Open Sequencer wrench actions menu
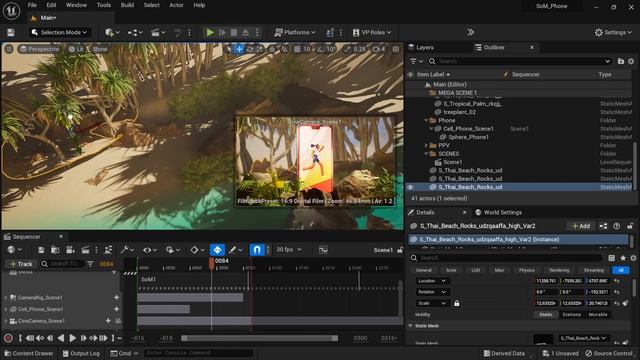This screenshot has height=360, width=640. point(127,249)
